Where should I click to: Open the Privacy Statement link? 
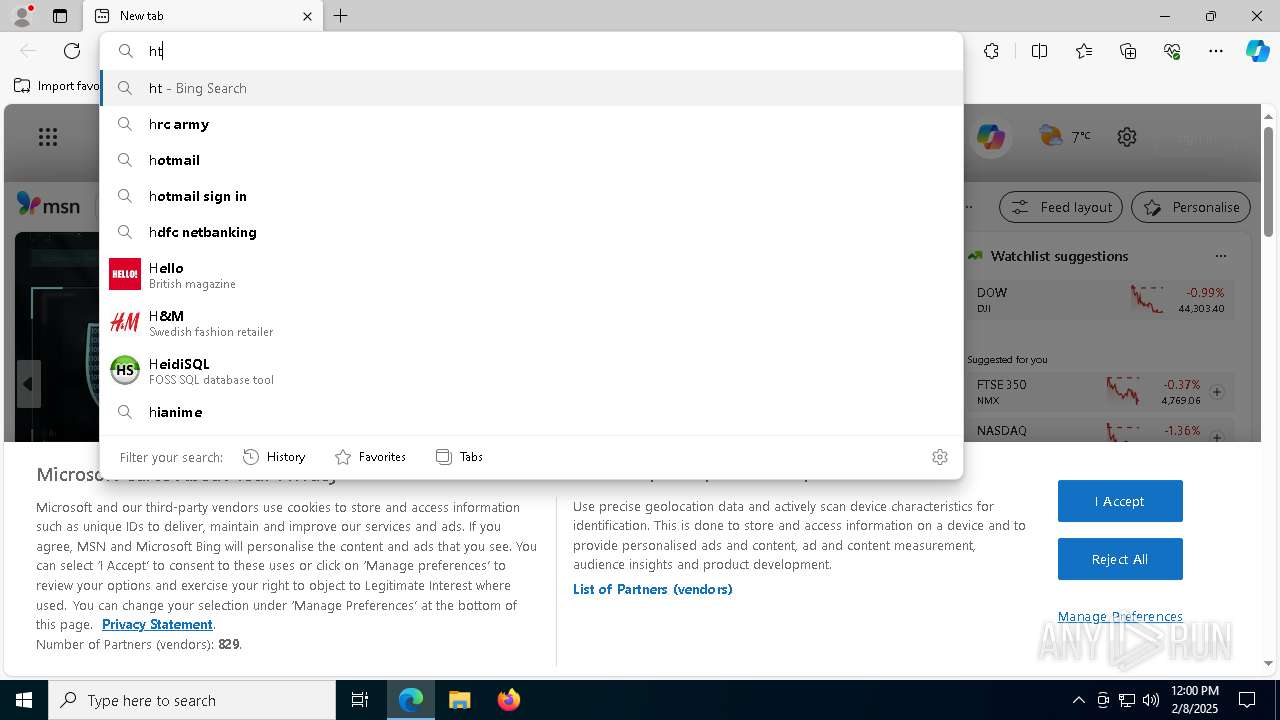[x=157, y=624]
